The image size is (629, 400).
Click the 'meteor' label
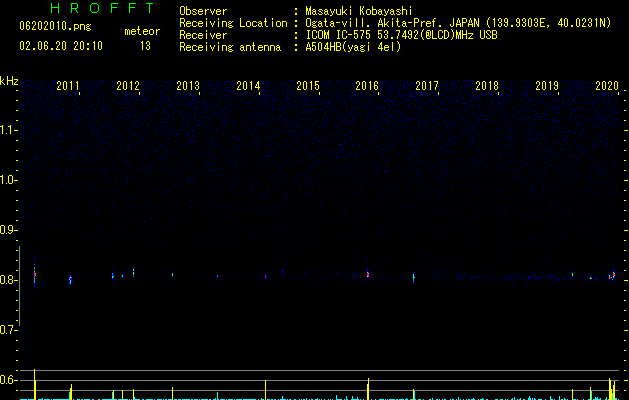(142, 31)
